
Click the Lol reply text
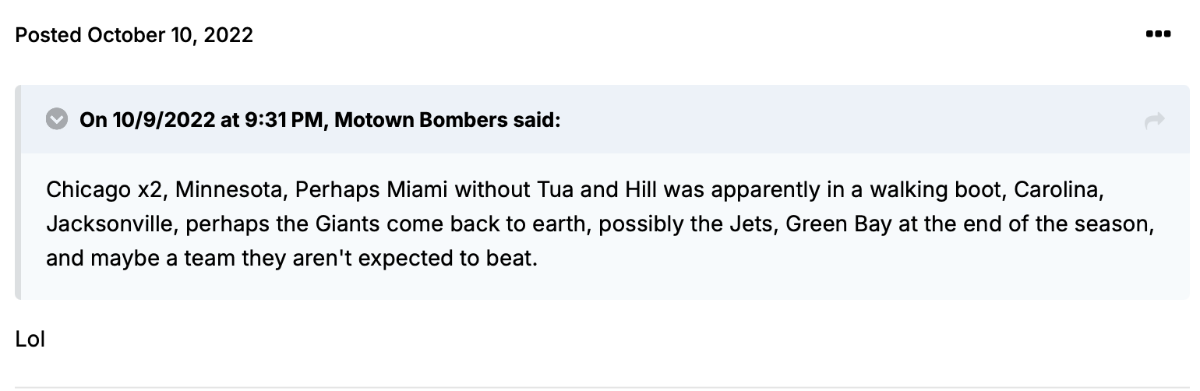(31, 340)
